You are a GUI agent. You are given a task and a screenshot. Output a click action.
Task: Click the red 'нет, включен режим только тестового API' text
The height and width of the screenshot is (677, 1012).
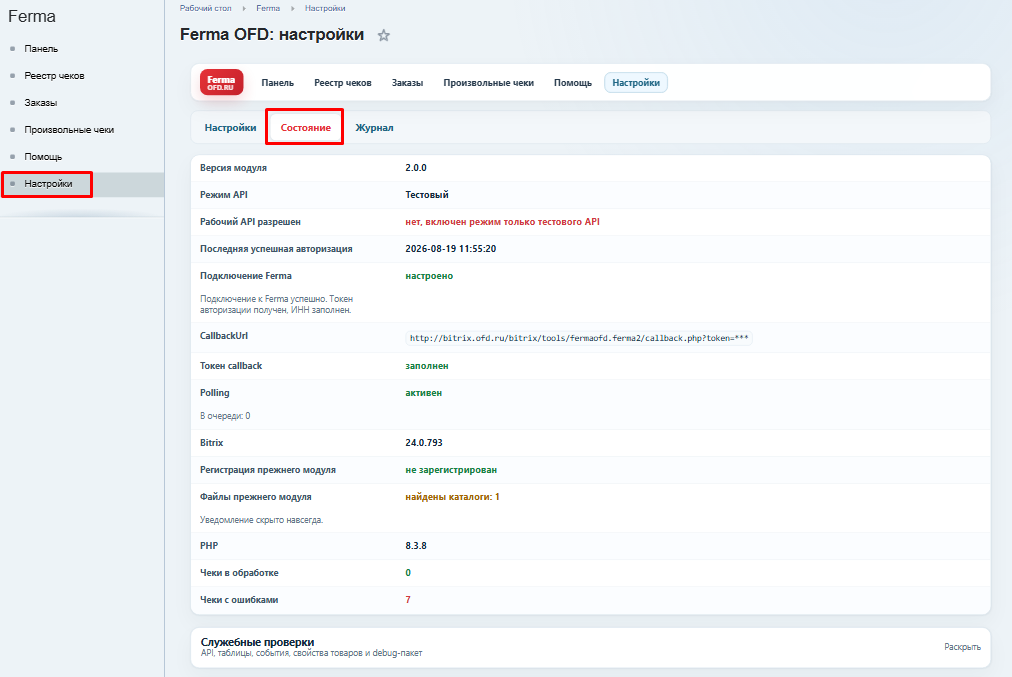coord(502,222)
